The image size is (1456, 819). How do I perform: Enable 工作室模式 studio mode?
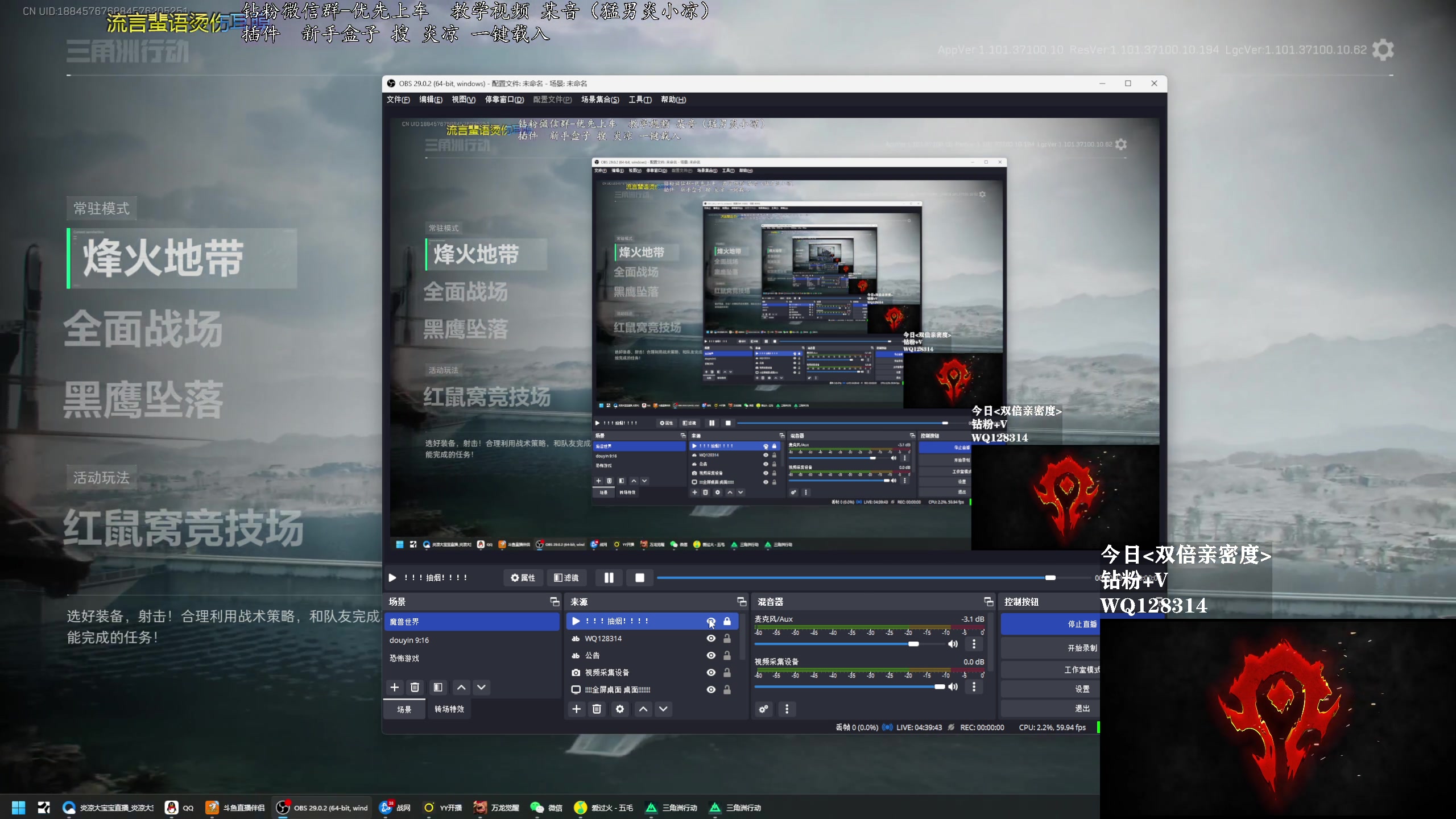coord(1050,670)
